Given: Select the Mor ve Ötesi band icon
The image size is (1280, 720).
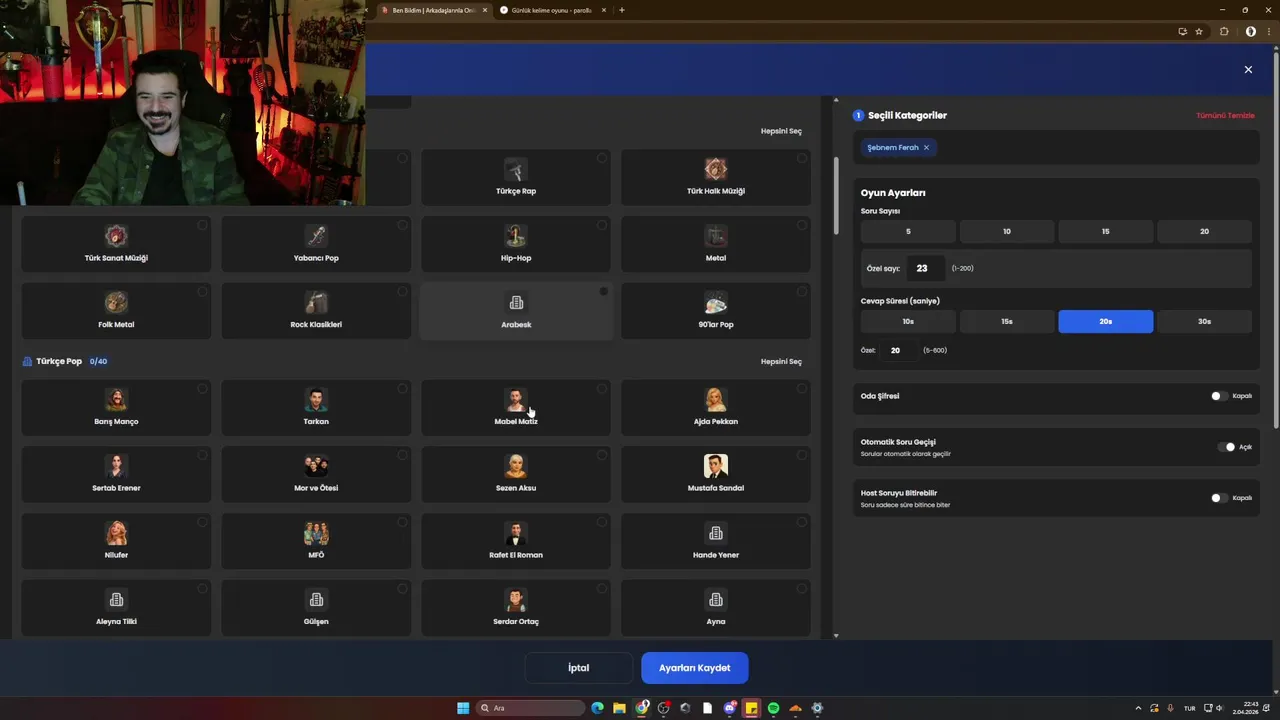Looking at the screenshot, I should pos(316,466).
